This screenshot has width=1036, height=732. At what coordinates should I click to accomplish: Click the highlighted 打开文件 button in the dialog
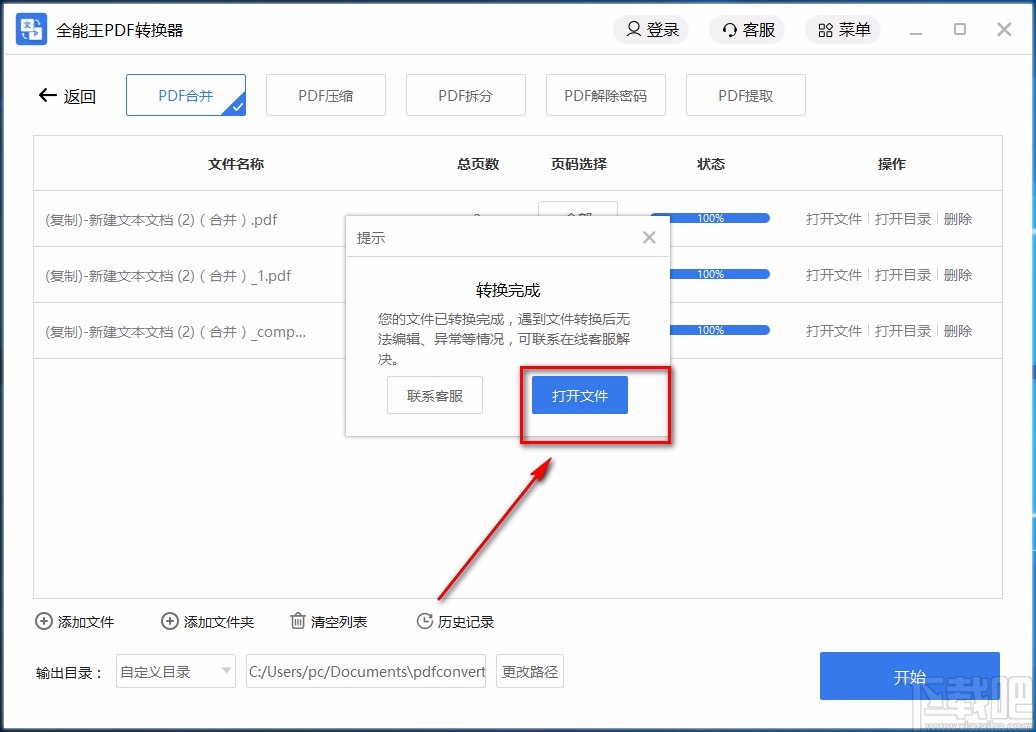coord(578,395)
